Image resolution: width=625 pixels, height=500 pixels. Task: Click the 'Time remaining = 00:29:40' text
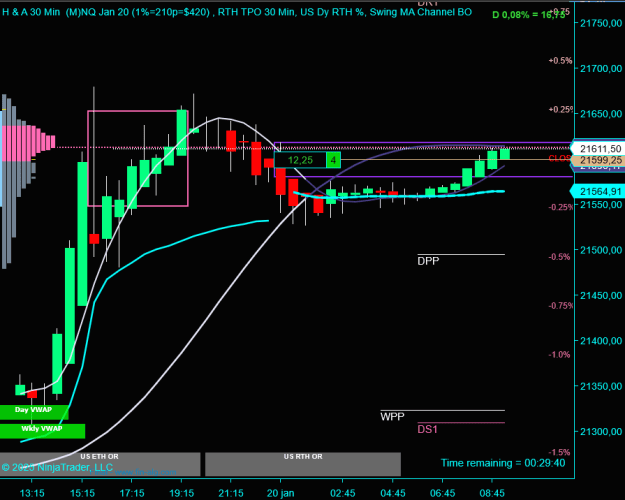tap(503, 463)
